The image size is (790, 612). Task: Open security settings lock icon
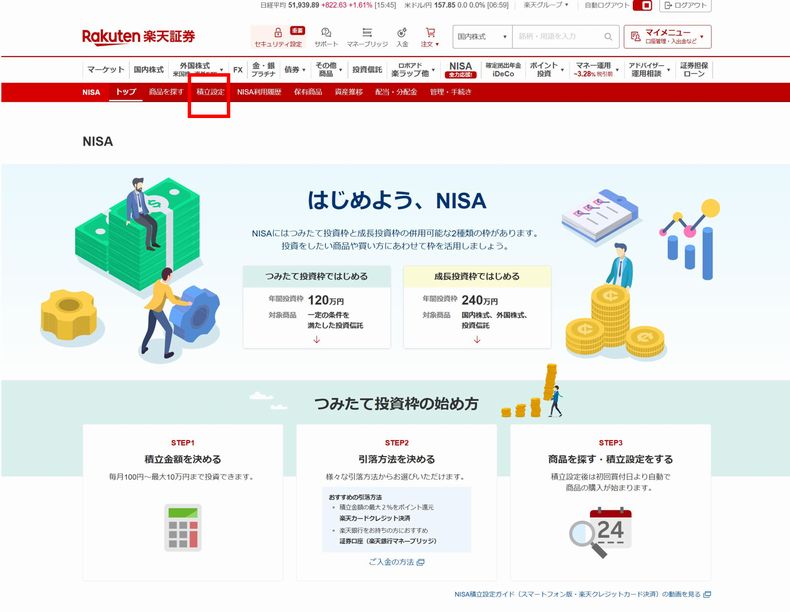click(278, 33)
